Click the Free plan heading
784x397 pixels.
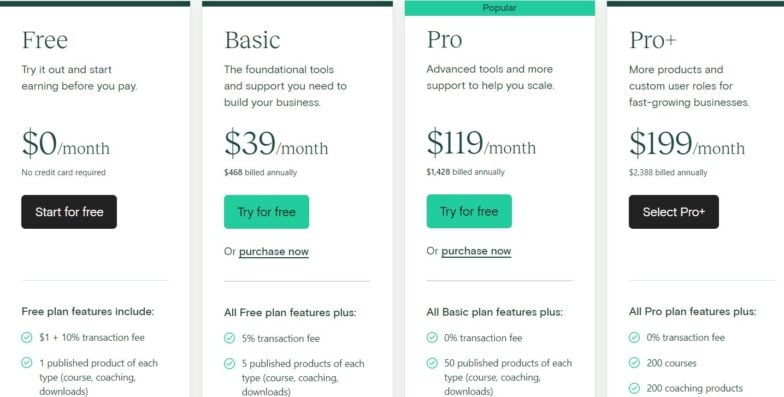coord(44,40)
